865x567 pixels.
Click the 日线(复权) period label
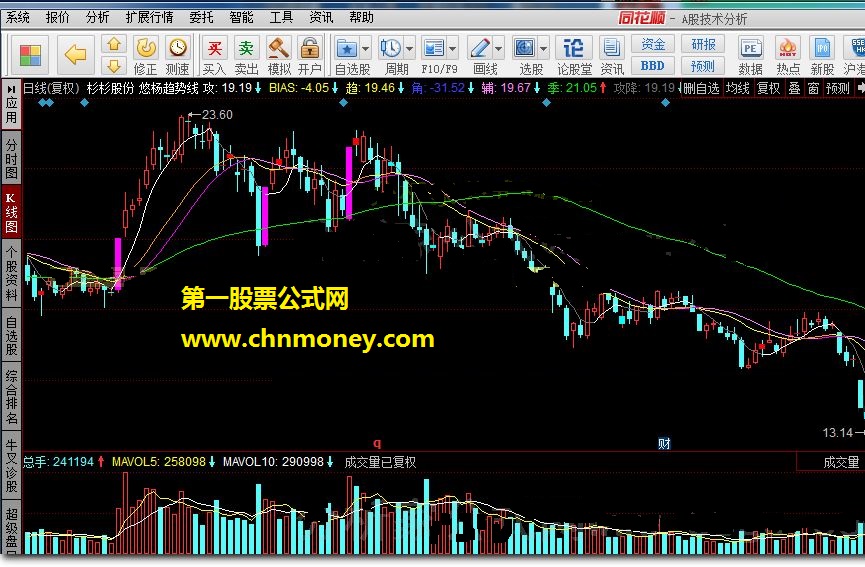click(51, 88)
